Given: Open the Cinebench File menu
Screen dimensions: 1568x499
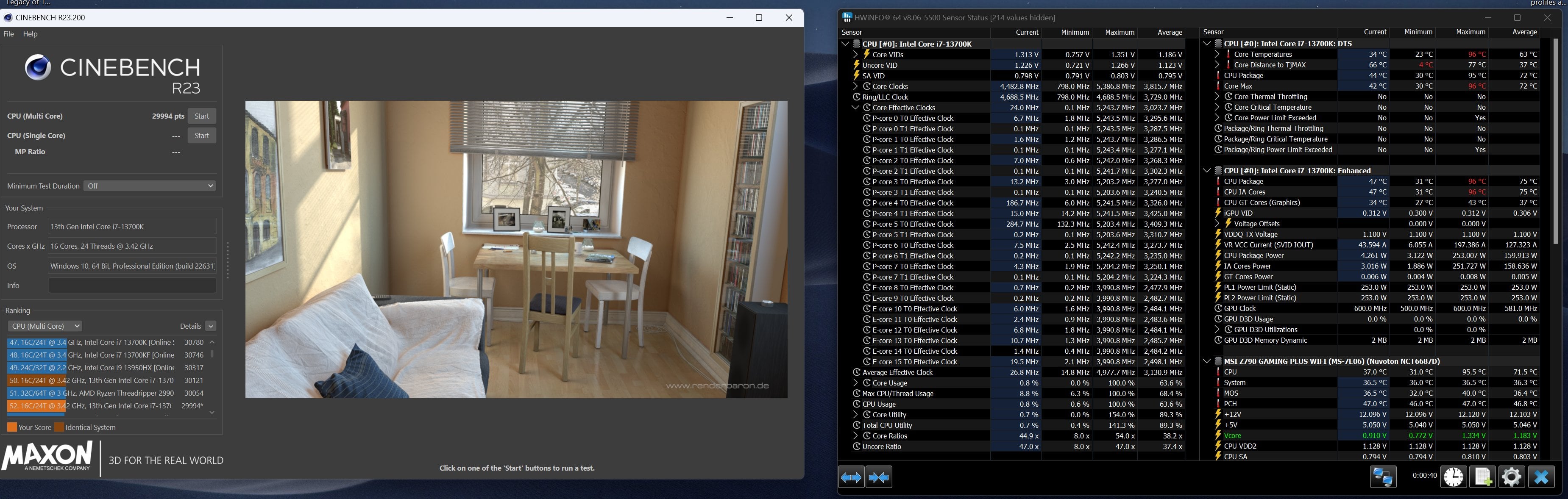Looking at the screenshot, I should (8, 34).
